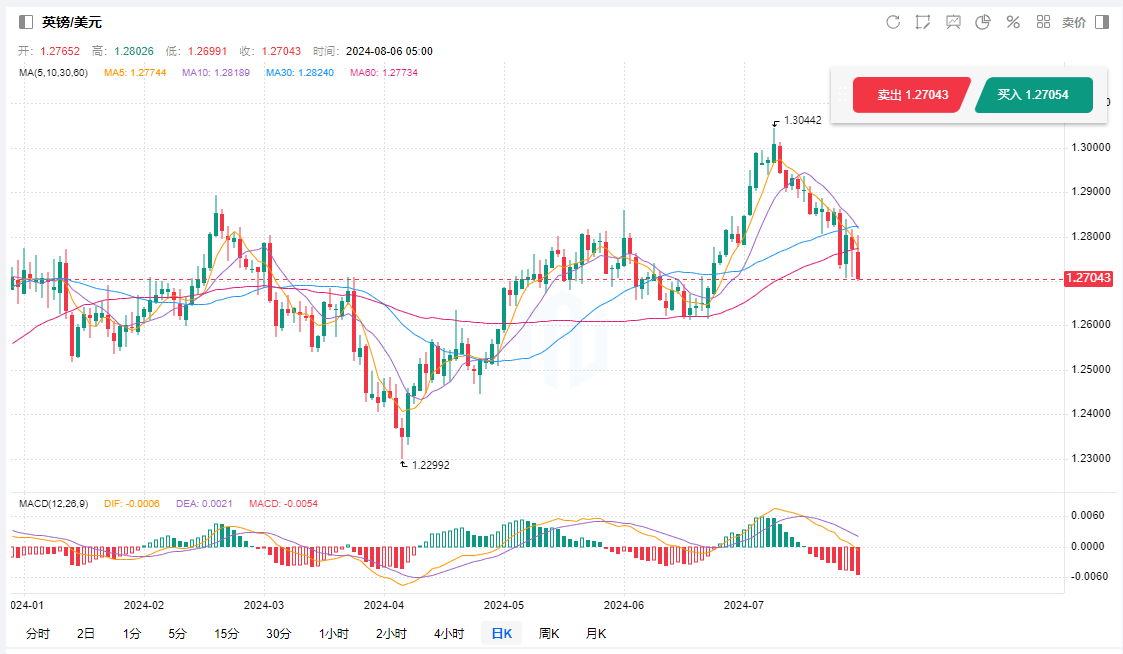Open the four-square grid layout icon
The height and width of the screenshot is (654, 1123).
(1043, 22)
